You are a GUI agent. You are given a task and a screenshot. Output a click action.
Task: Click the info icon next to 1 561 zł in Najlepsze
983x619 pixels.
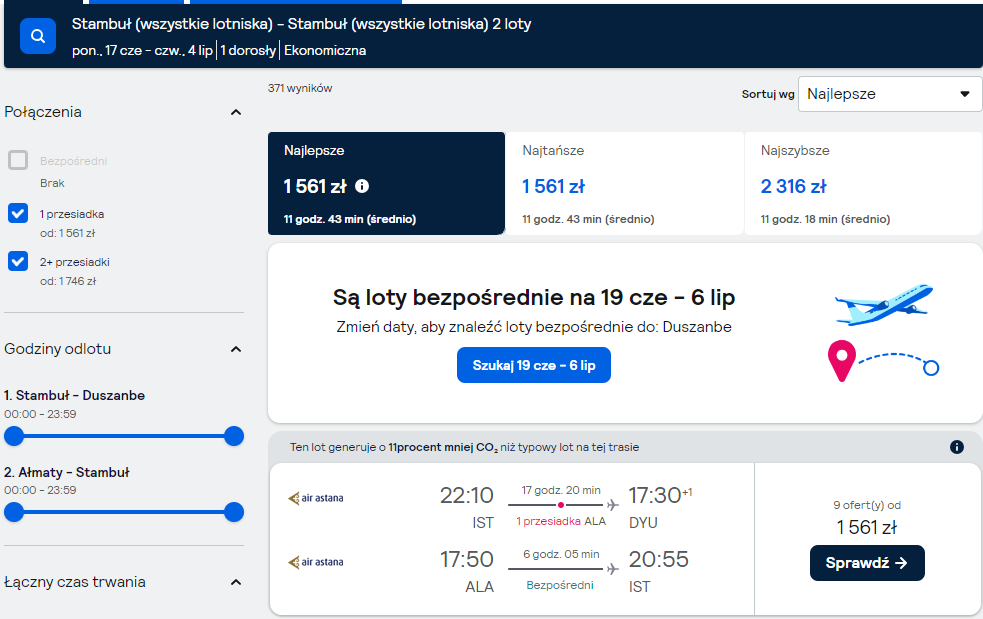click(362, 186)
